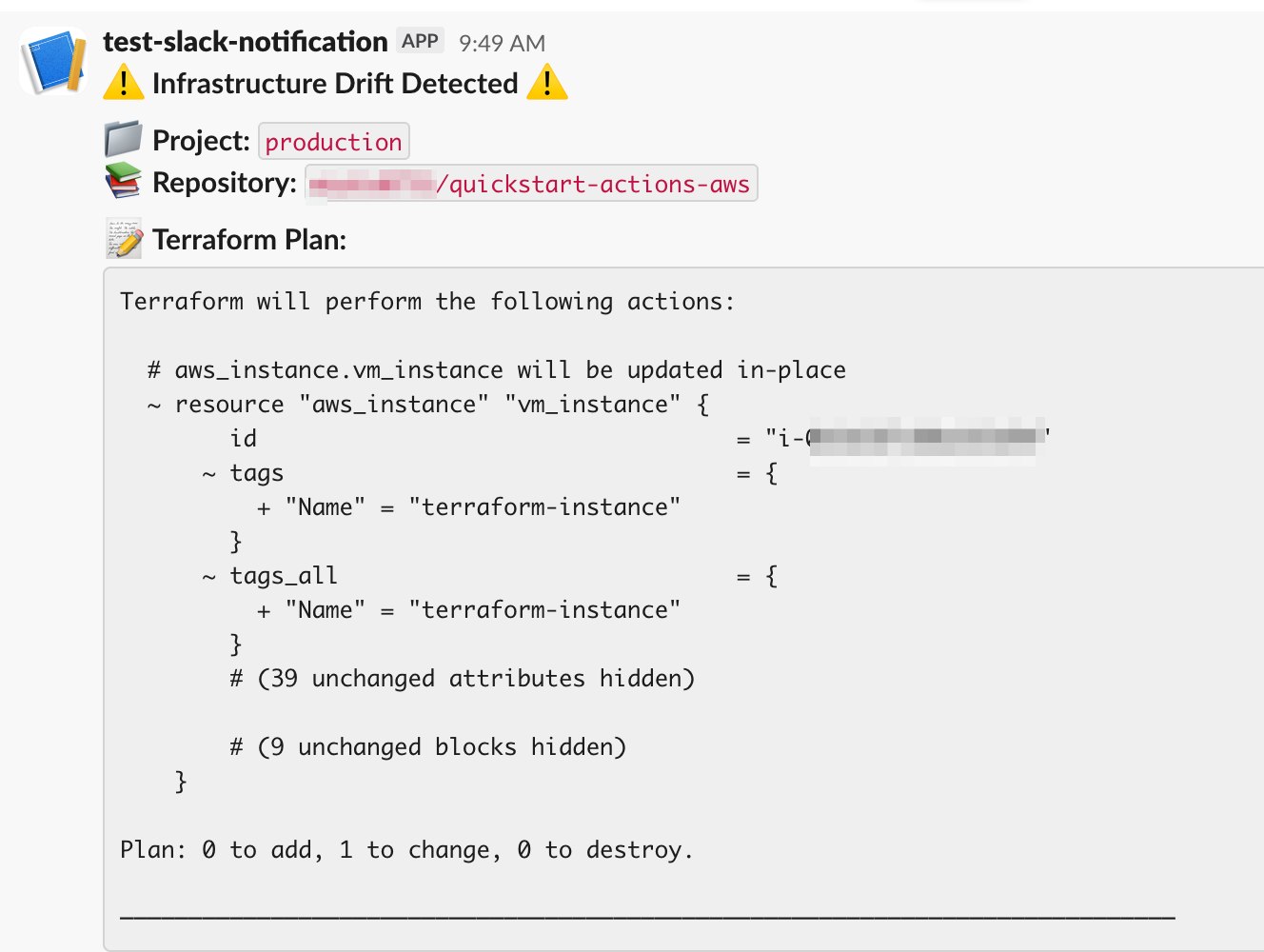
Task: Click the Plan summary line in the code block
Action: click(x=406, y=849)
